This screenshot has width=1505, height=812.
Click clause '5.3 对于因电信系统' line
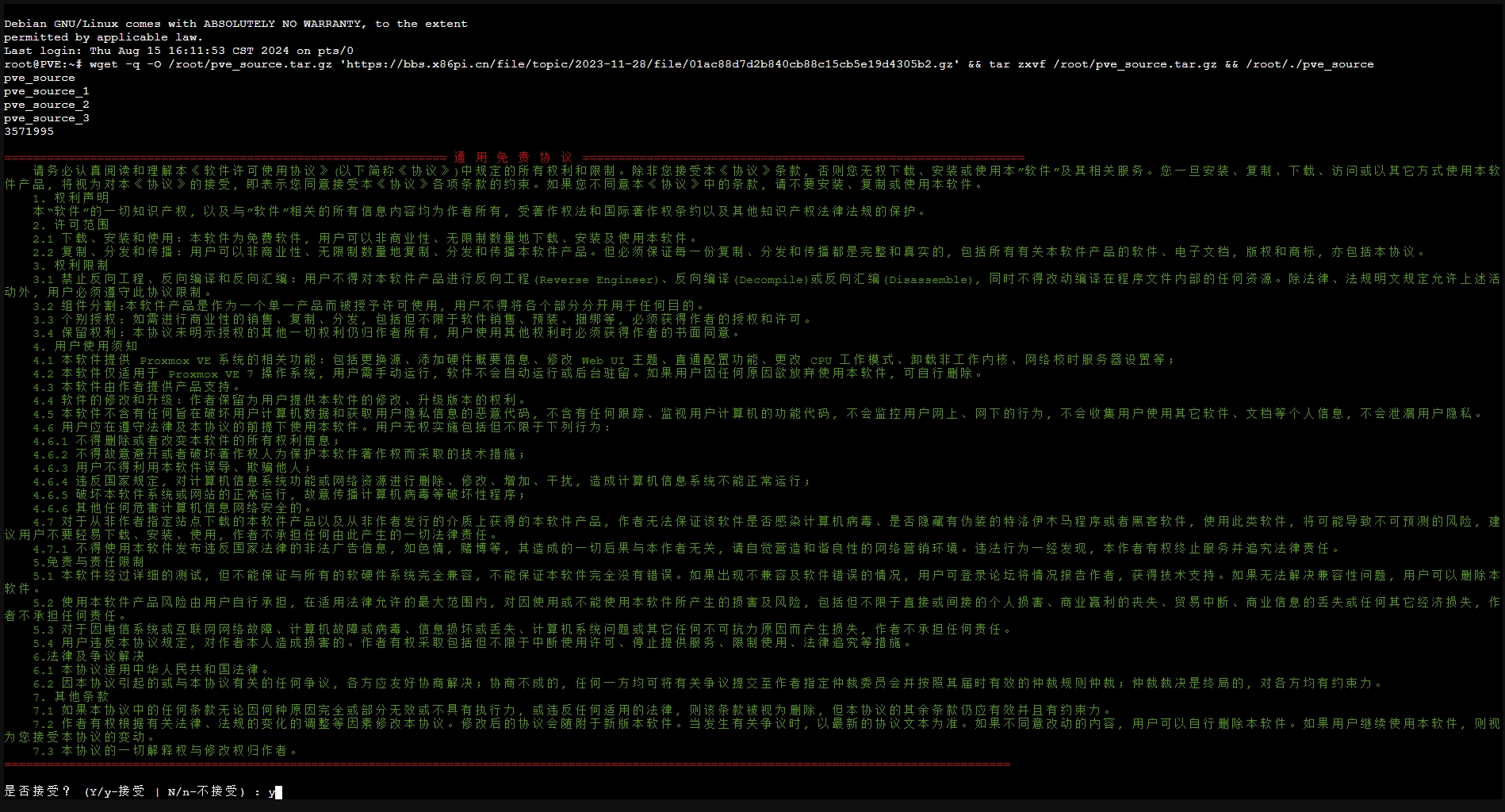(x=523, y=630)
